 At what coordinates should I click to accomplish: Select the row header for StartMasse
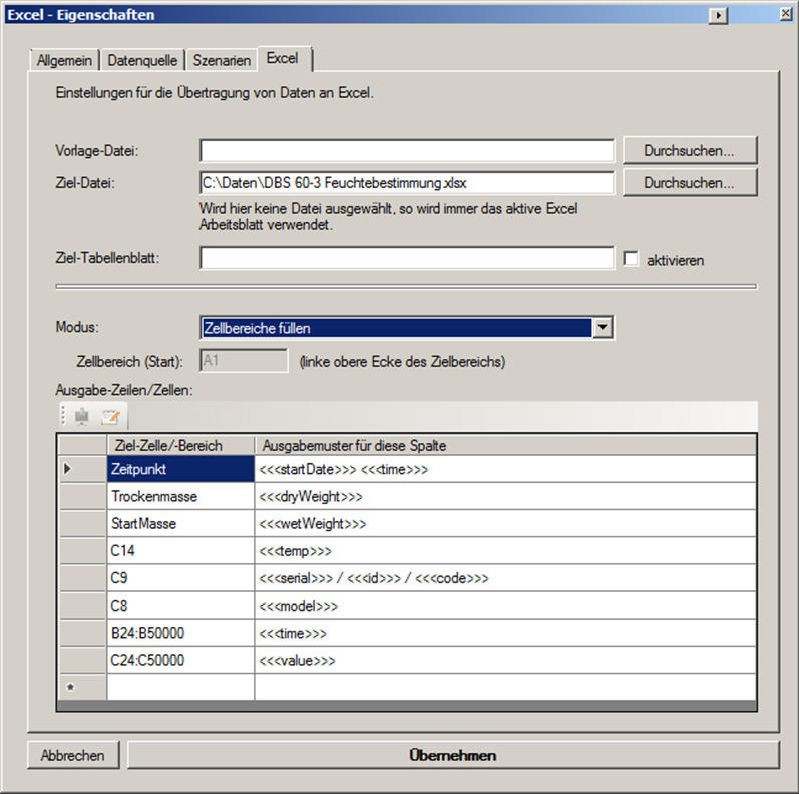(x=83, y=523)
